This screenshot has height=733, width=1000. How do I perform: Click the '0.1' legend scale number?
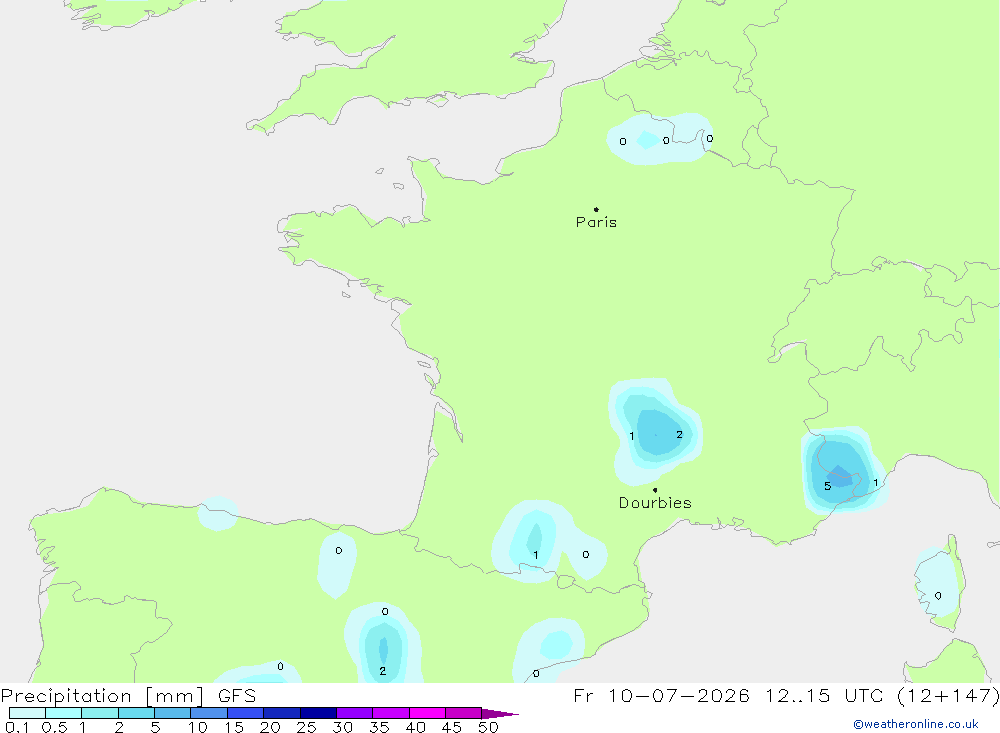[17, 727]
